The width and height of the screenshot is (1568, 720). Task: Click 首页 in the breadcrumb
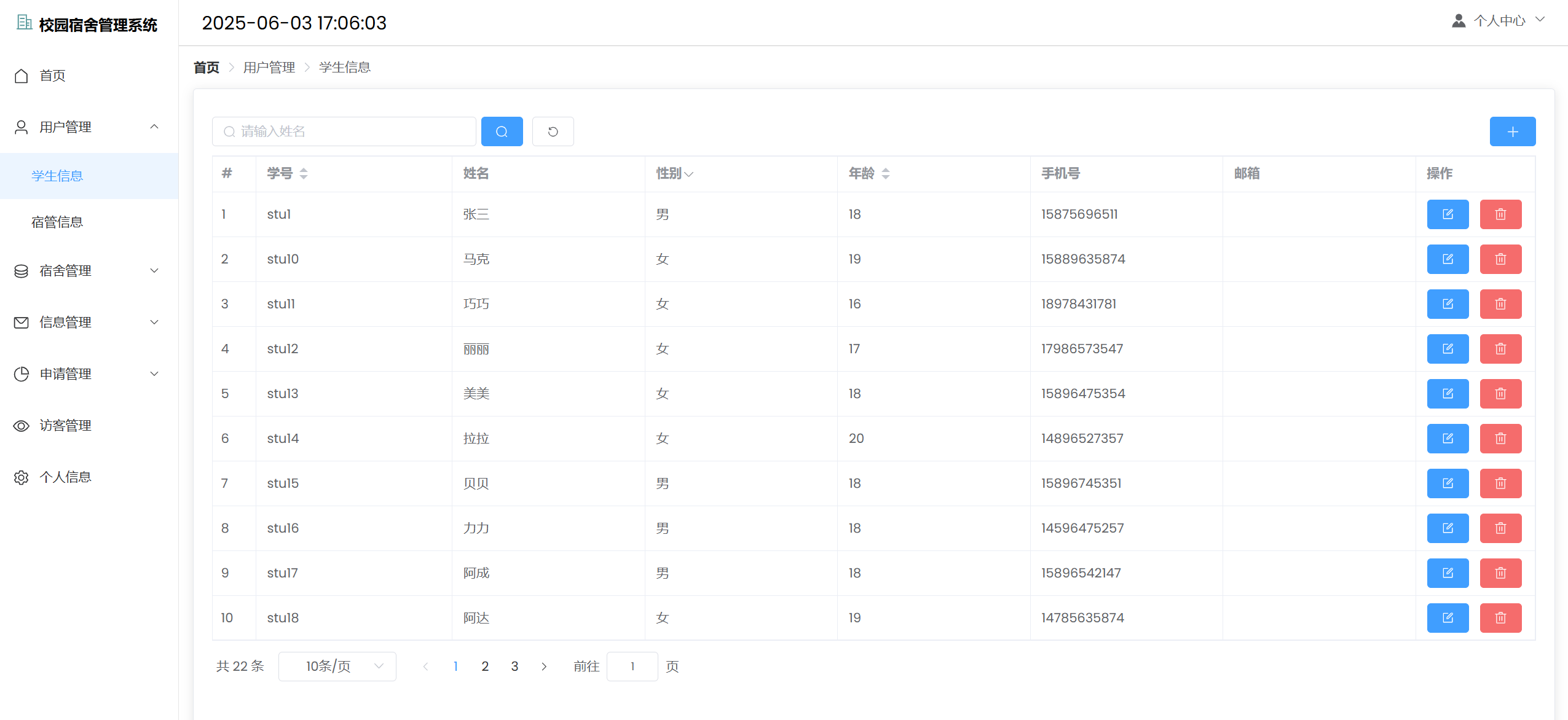pos(206,68)
